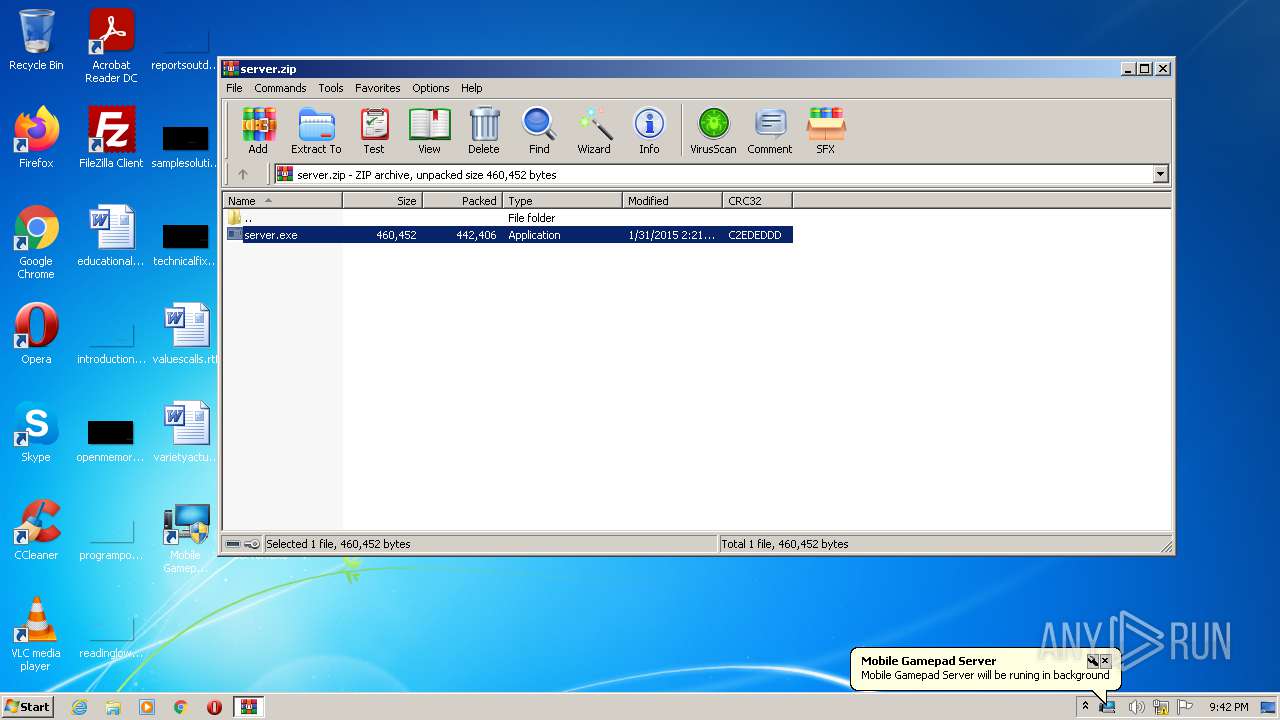
Task: Launch the Wizard tool
Action: click(x=594, y=131)
